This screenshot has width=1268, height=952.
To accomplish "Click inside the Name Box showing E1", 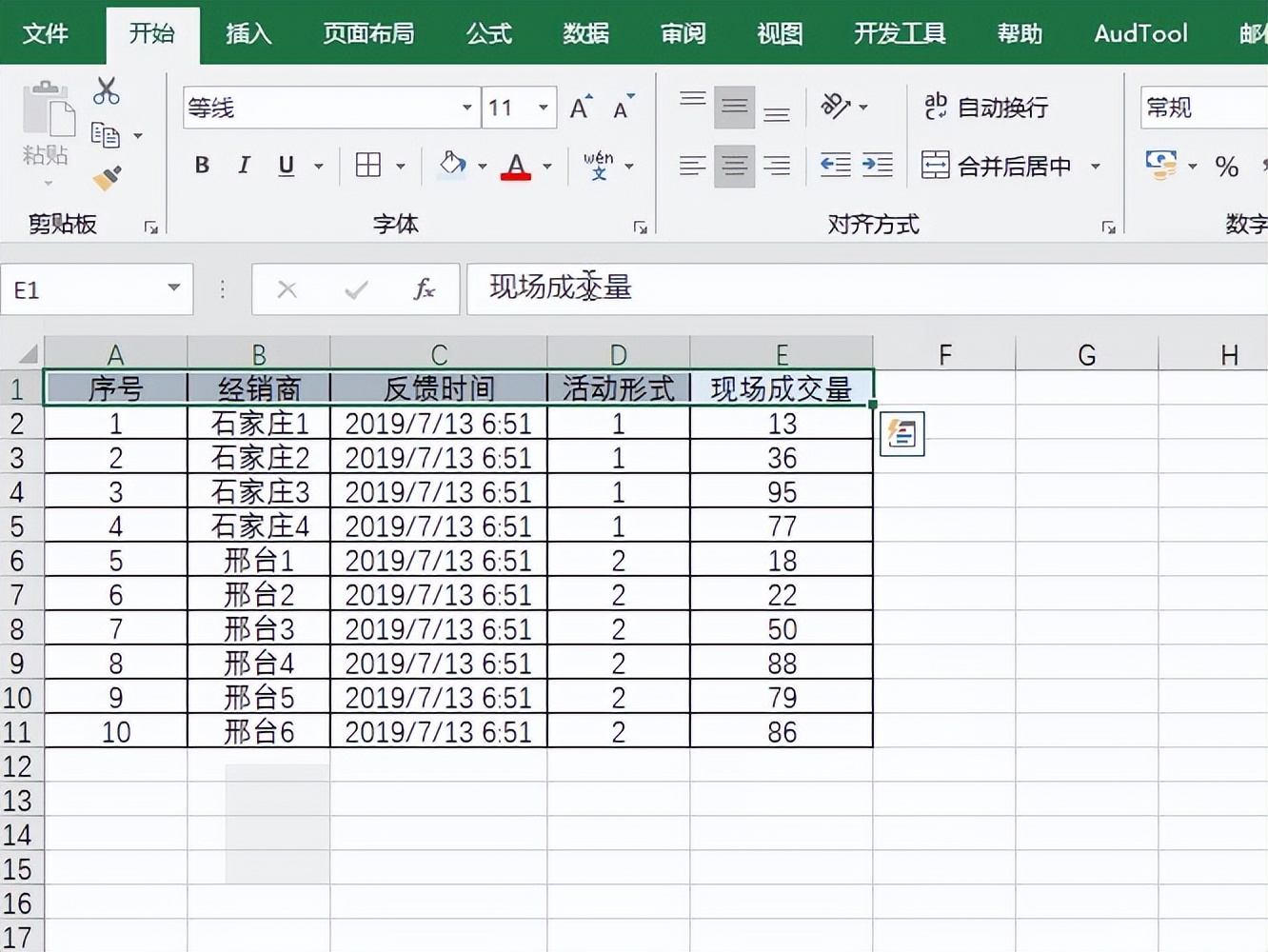I will tap(81, 289).
